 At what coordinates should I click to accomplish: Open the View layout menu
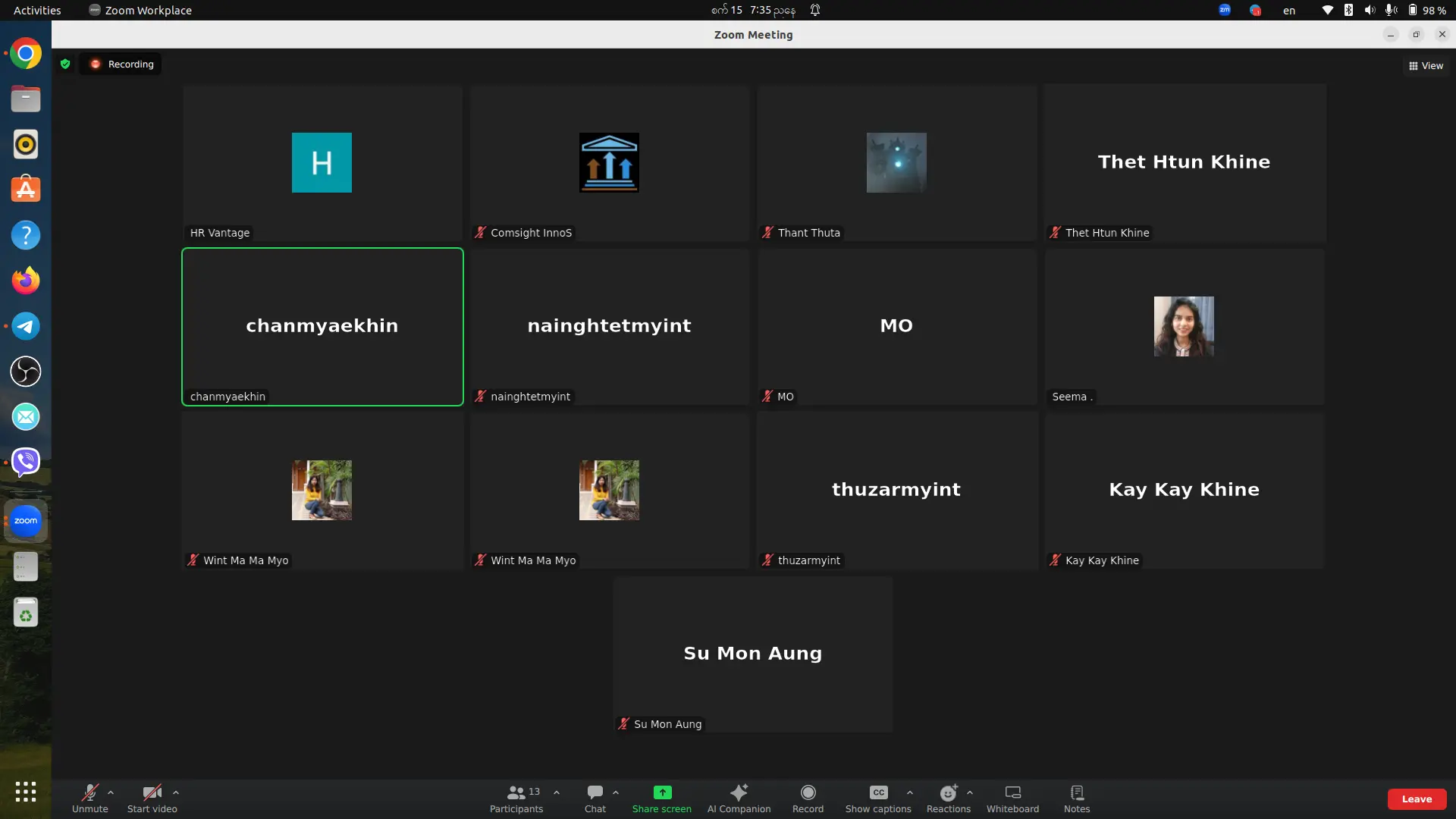(x=1426, y=66)
